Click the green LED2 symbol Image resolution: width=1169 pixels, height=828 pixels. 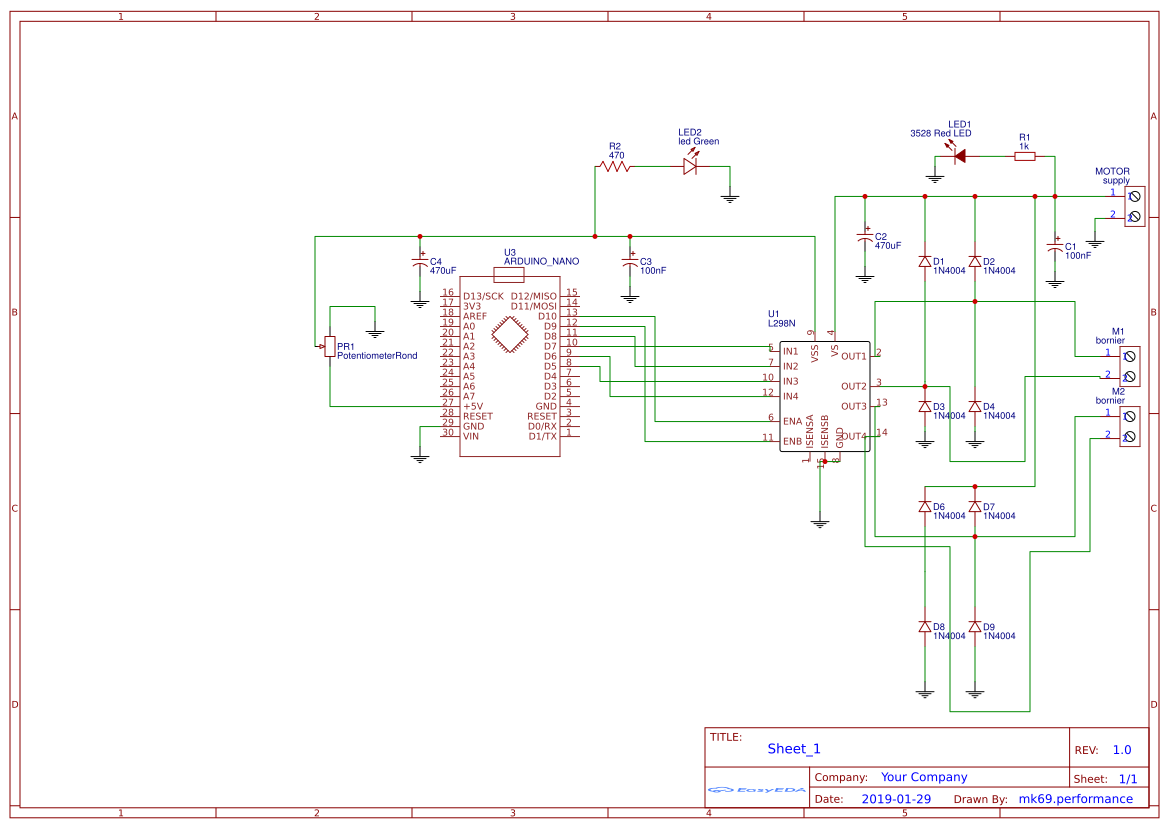tap(688, 167)
